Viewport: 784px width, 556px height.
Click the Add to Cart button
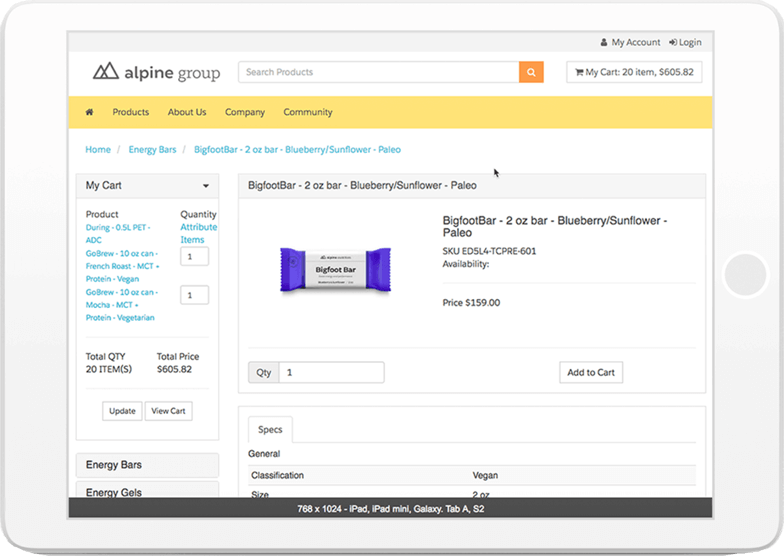591,372
